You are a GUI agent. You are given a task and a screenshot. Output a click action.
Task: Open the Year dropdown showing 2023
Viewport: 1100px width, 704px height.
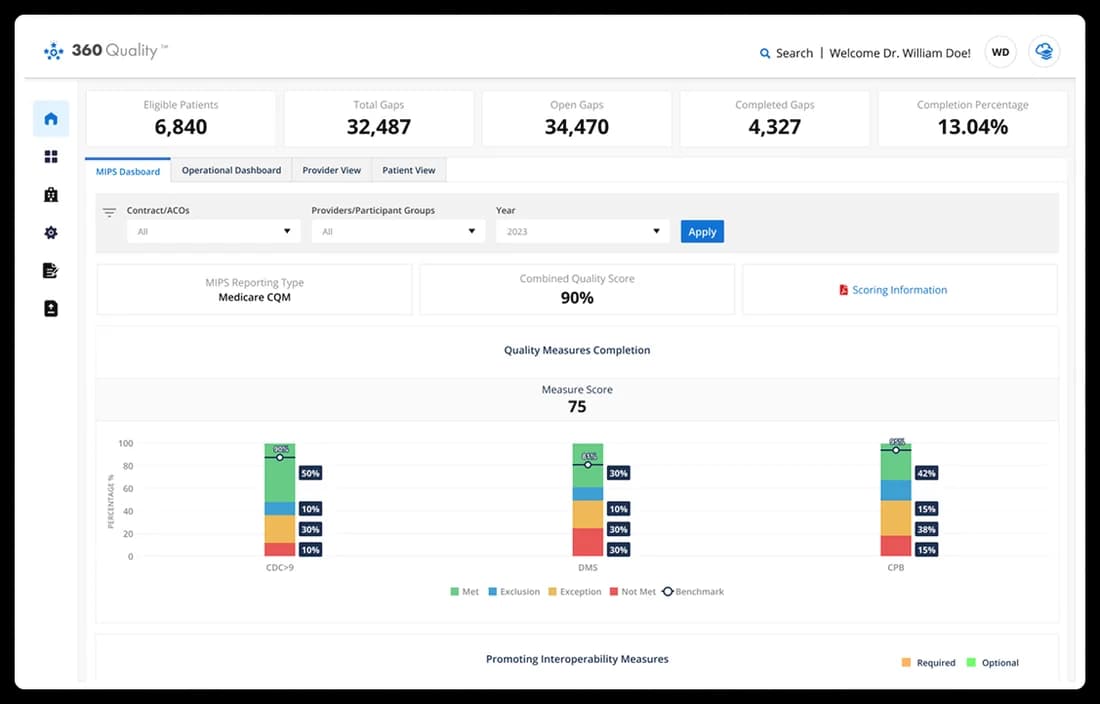pos(582,231)
